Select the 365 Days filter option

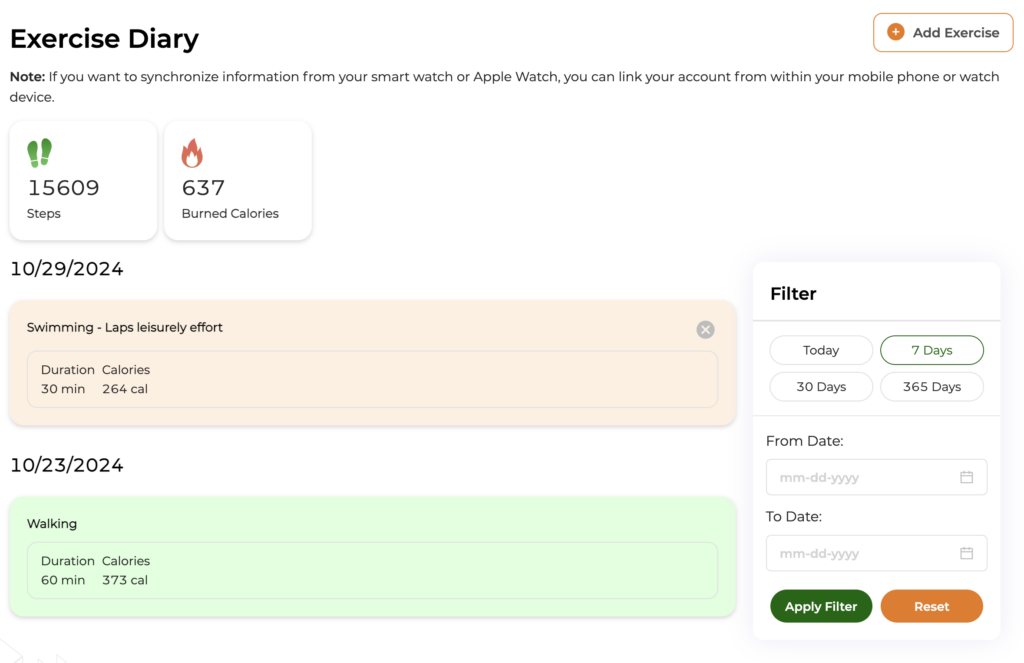932,387
